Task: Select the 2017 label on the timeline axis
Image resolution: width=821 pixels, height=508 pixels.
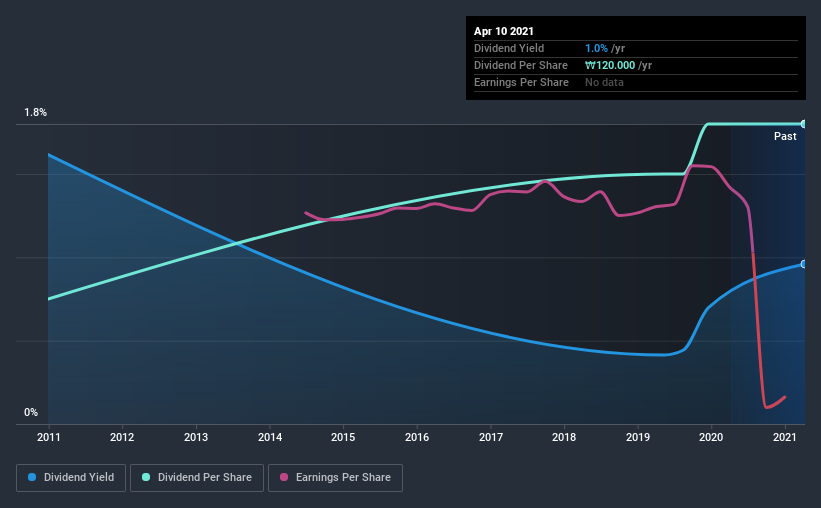Action: (491, 437)
